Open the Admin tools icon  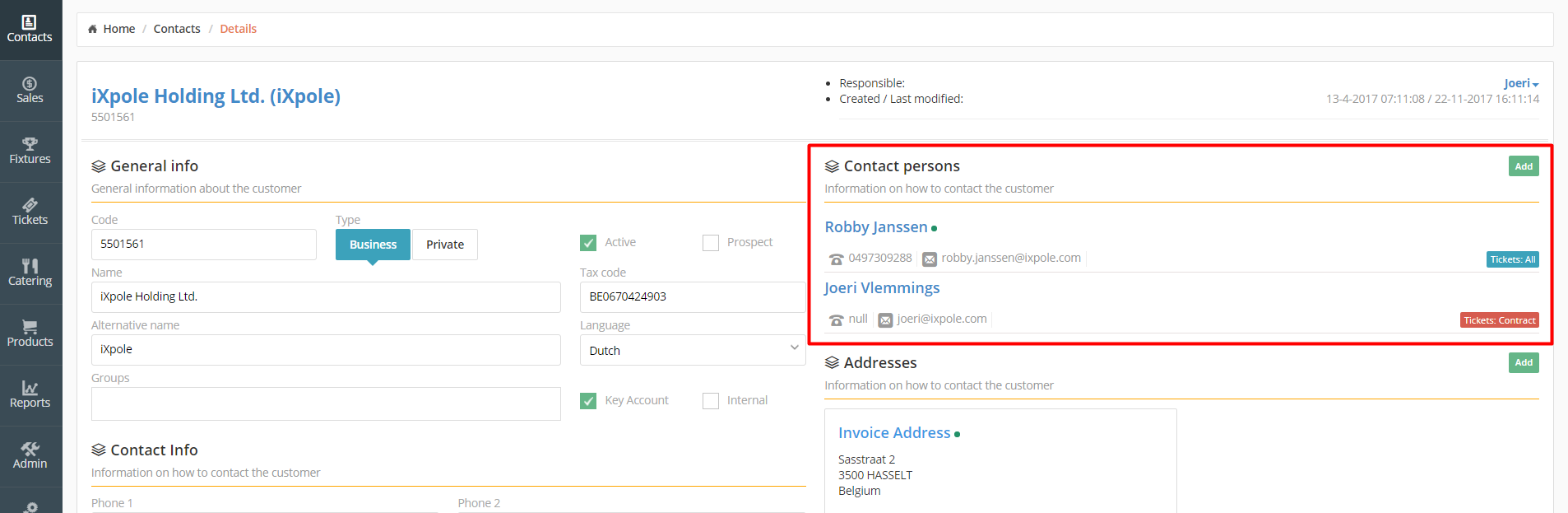(x=30, y=449)
